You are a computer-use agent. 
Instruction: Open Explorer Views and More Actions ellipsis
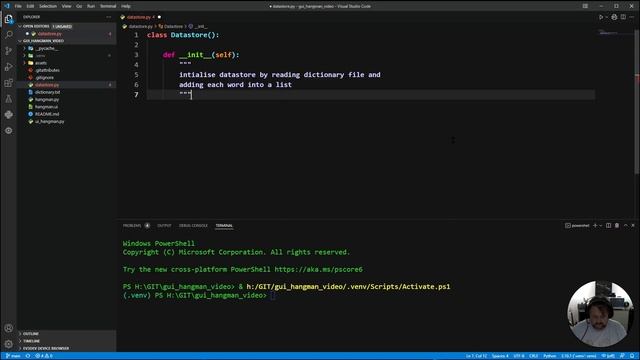pos(109,17)
